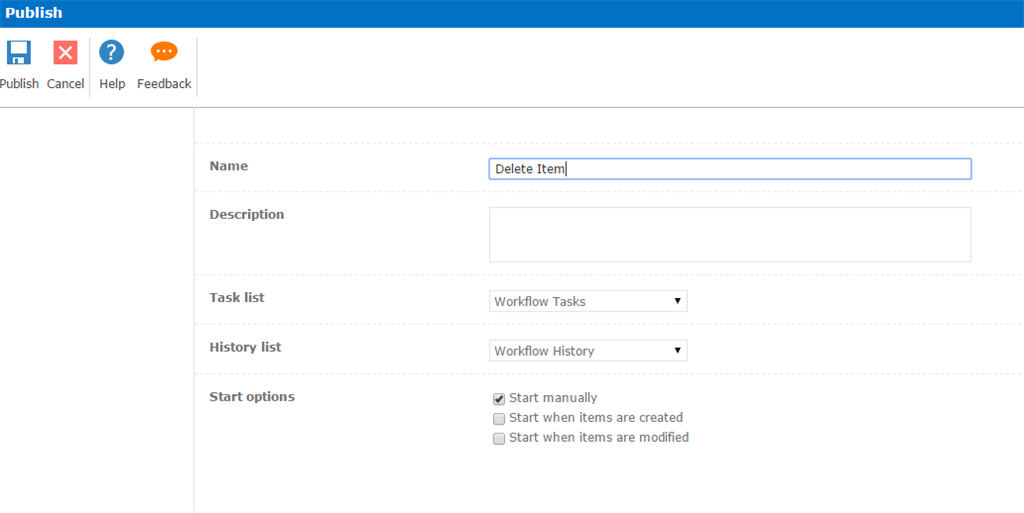Image resolution: width=1024 pixels, height=513 pixels.
Task: Open Help via the question mark icon
Action: [x=112, y=53]
